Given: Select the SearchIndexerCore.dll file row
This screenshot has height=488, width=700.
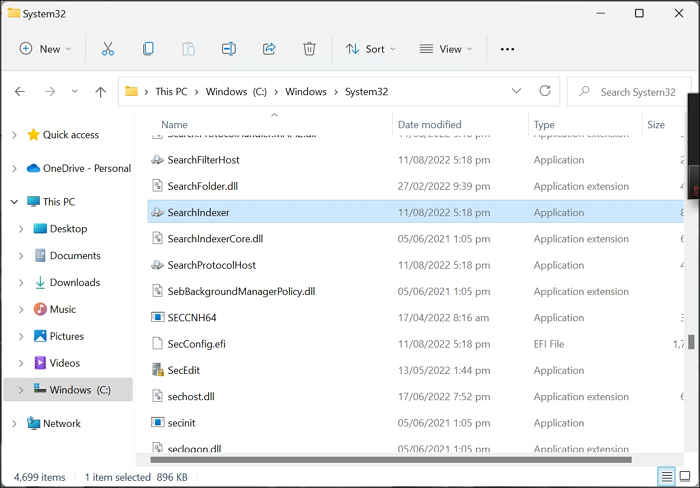Looking at the screenshot, I should click(x=416, y=239).
